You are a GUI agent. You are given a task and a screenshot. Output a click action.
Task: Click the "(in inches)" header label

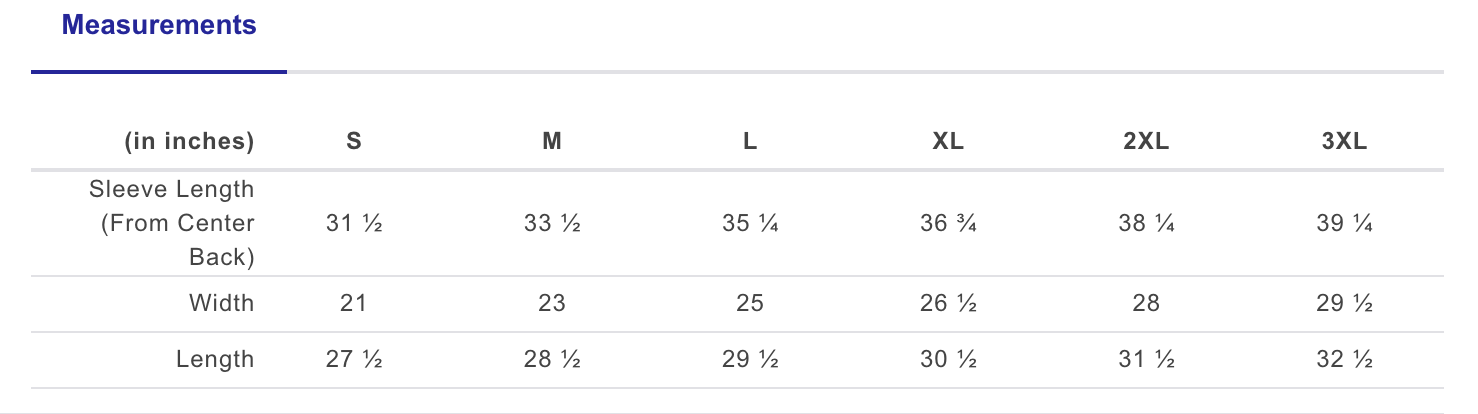[189, 142]
